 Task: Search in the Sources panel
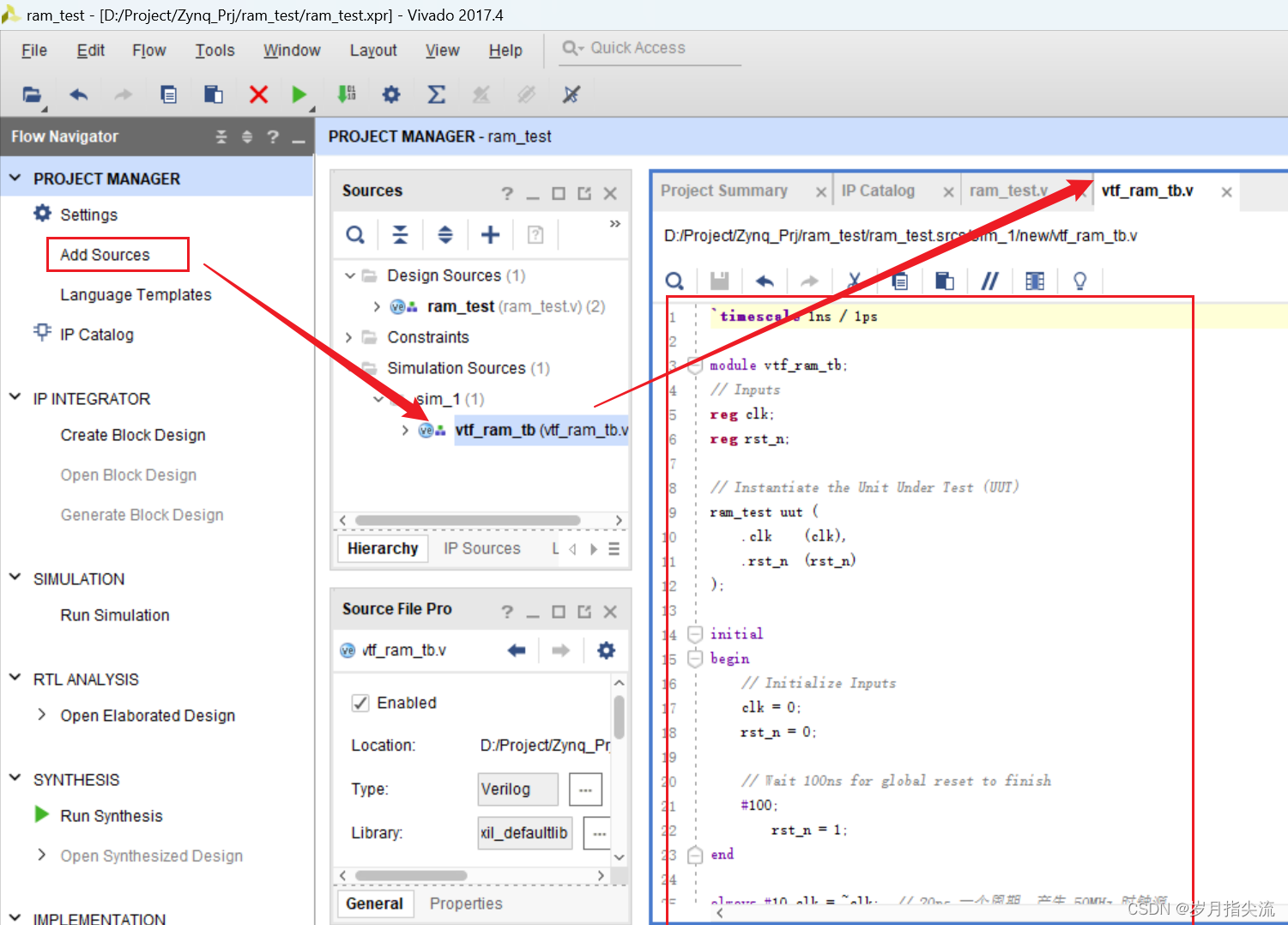click(x=355, y=234)
